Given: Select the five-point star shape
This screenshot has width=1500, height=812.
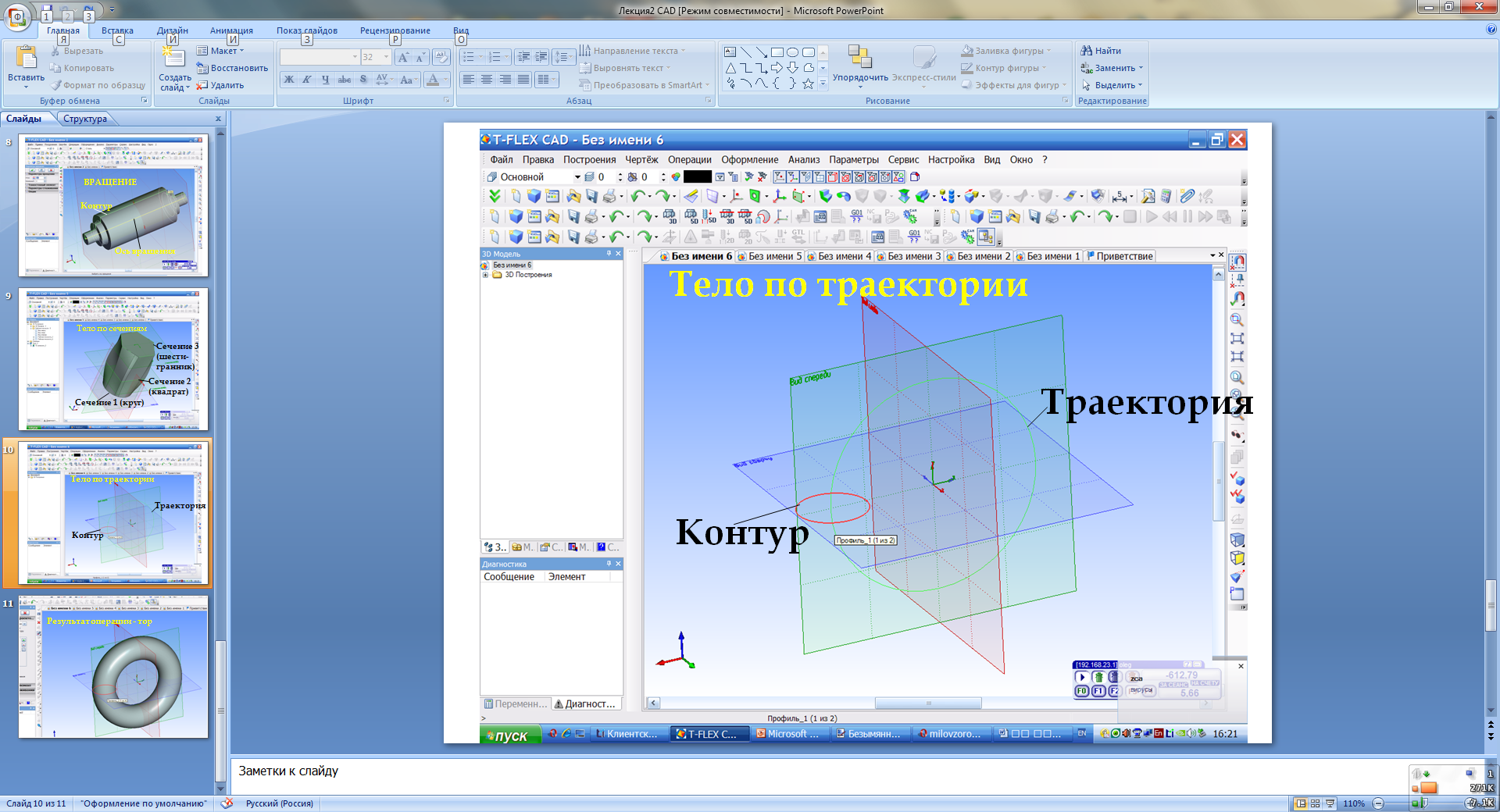Looking at the screenshot, I should pos(808,84).
